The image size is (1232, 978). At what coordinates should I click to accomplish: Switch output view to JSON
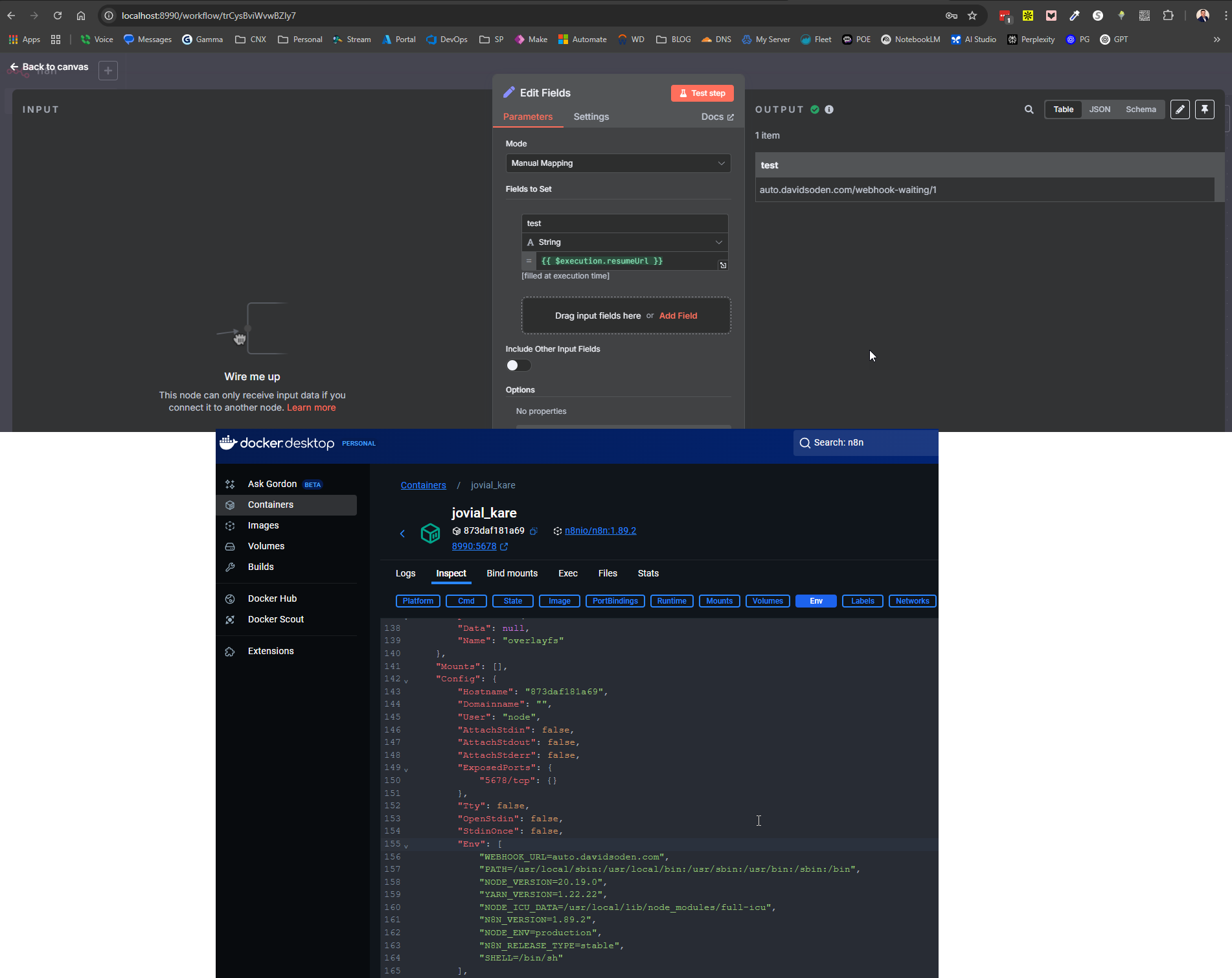[1099, 109]
